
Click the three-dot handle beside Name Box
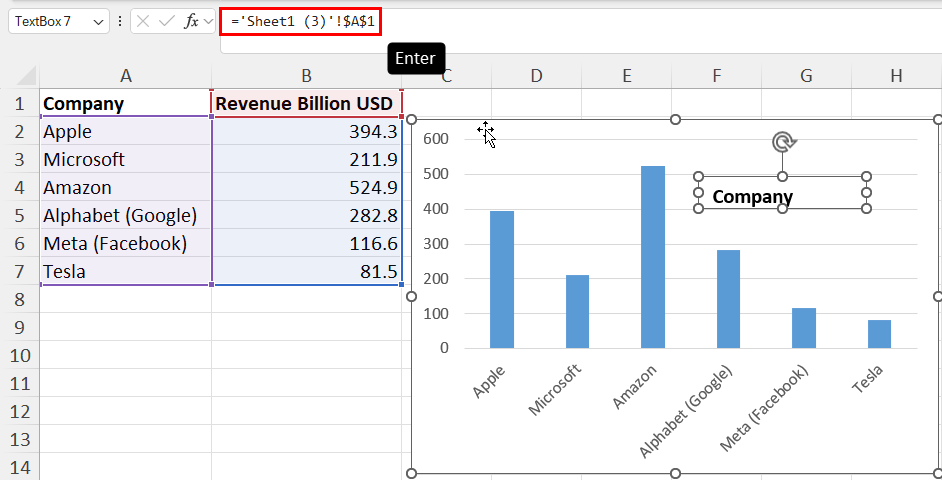point(120,22)
